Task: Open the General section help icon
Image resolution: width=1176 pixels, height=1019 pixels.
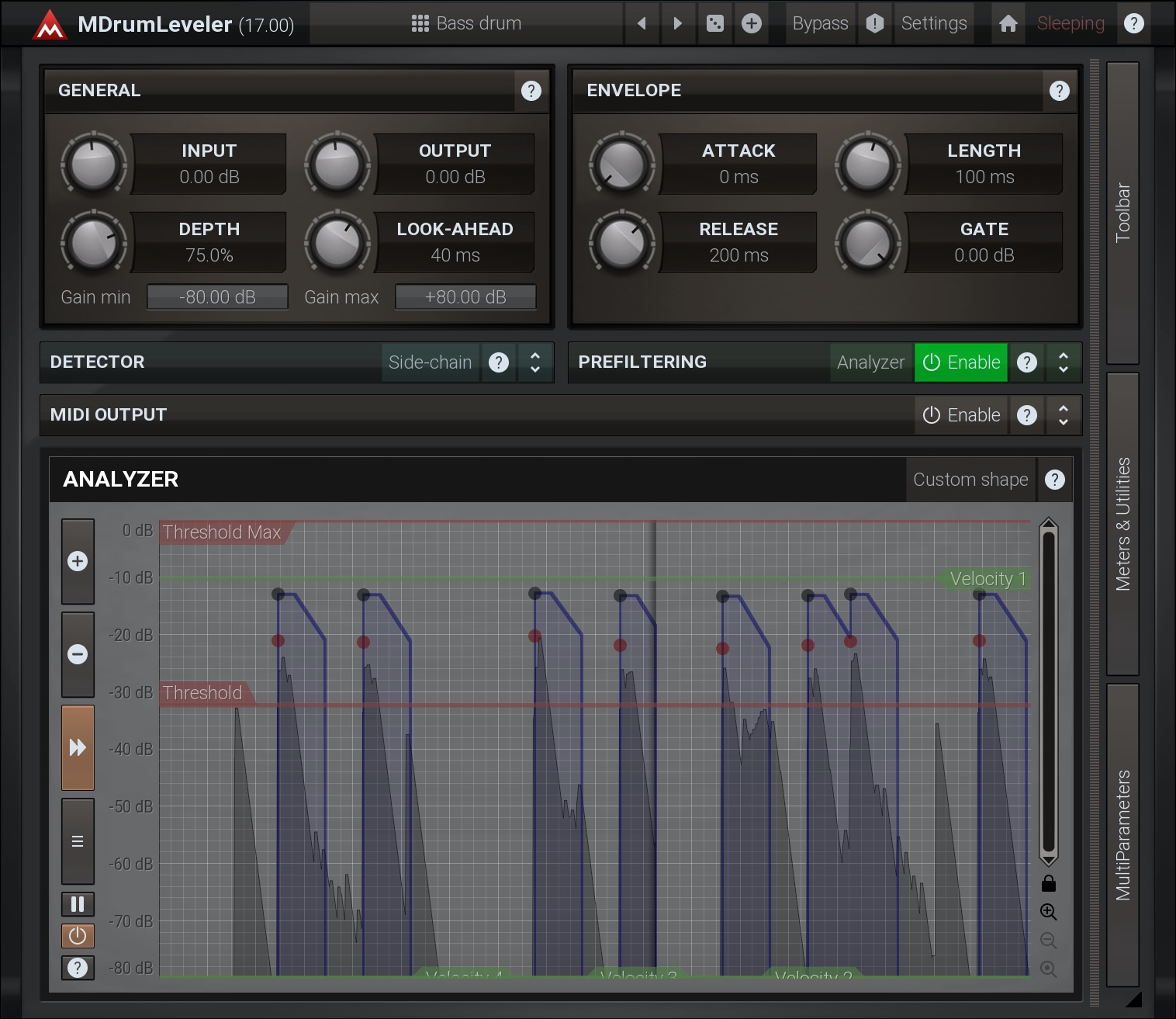Action: 531,91
